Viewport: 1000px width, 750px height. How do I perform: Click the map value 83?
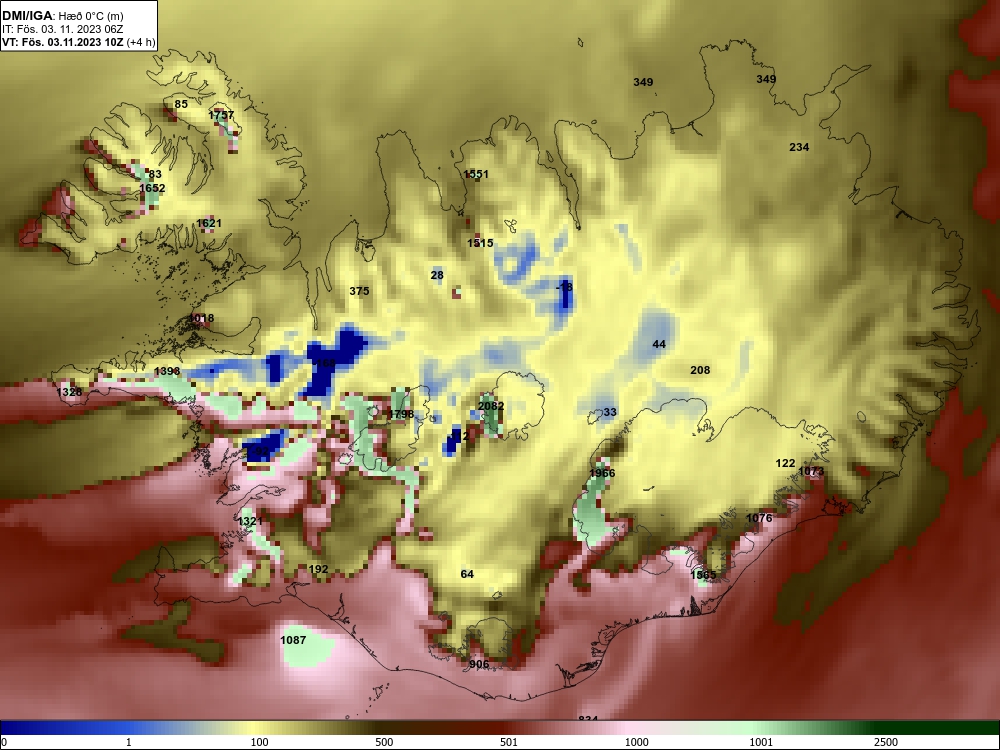(155, 174)
